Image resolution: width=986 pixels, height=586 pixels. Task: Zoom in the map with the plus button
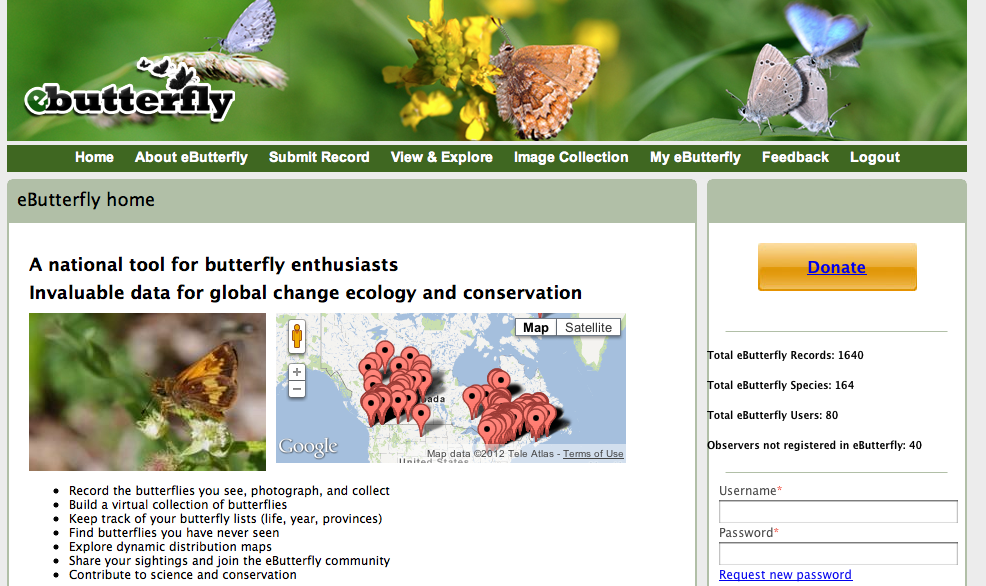pos(297,372)
